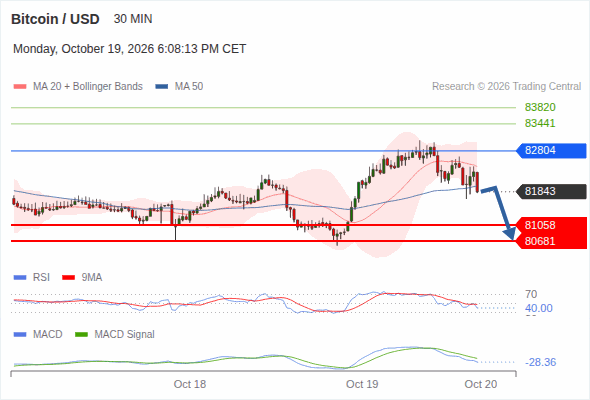Click the Research © 2026 Trading Central credit
This screenshot has height=400, width=590.
506,87
